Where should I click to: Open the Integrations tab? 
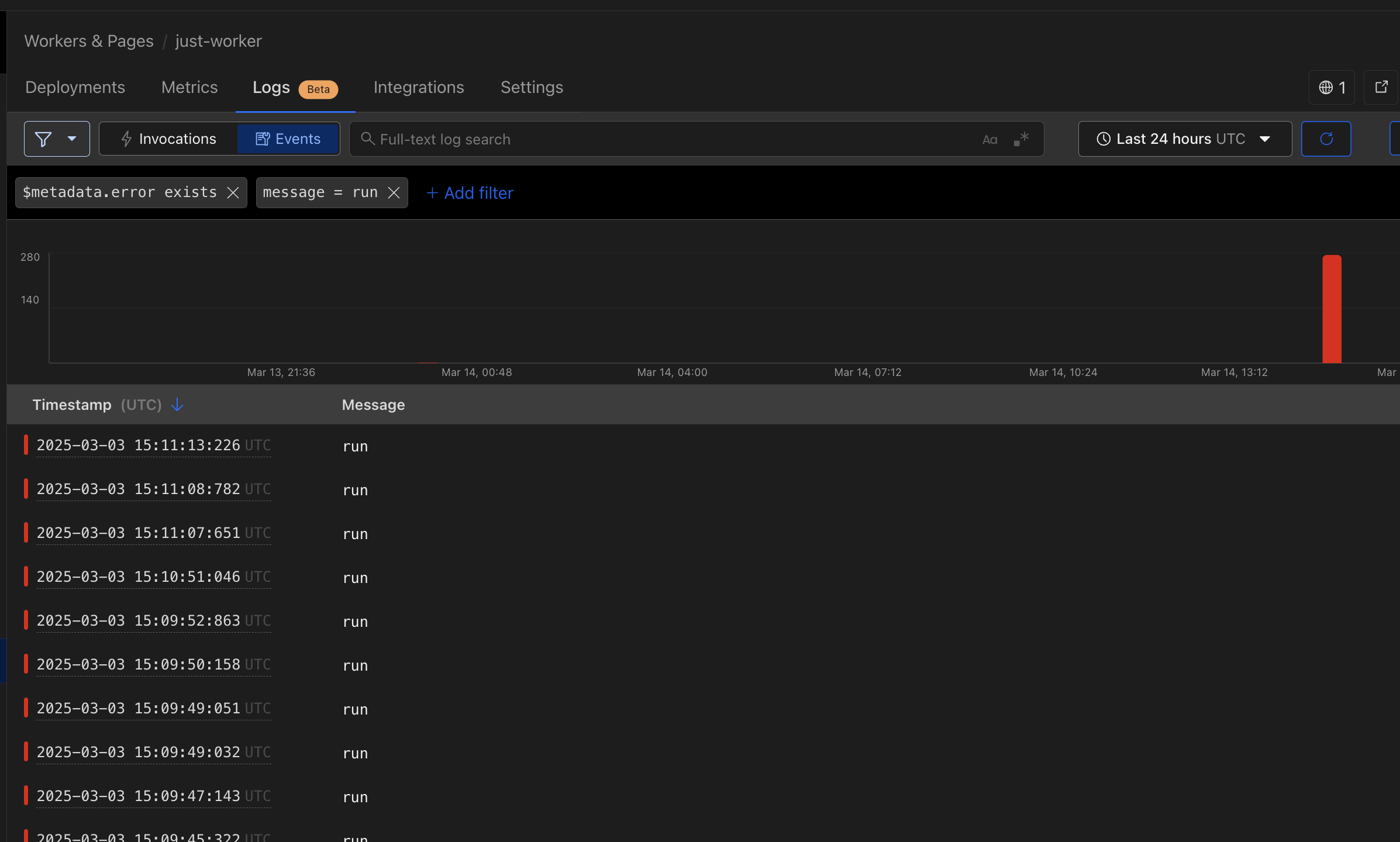pos(418,87)
